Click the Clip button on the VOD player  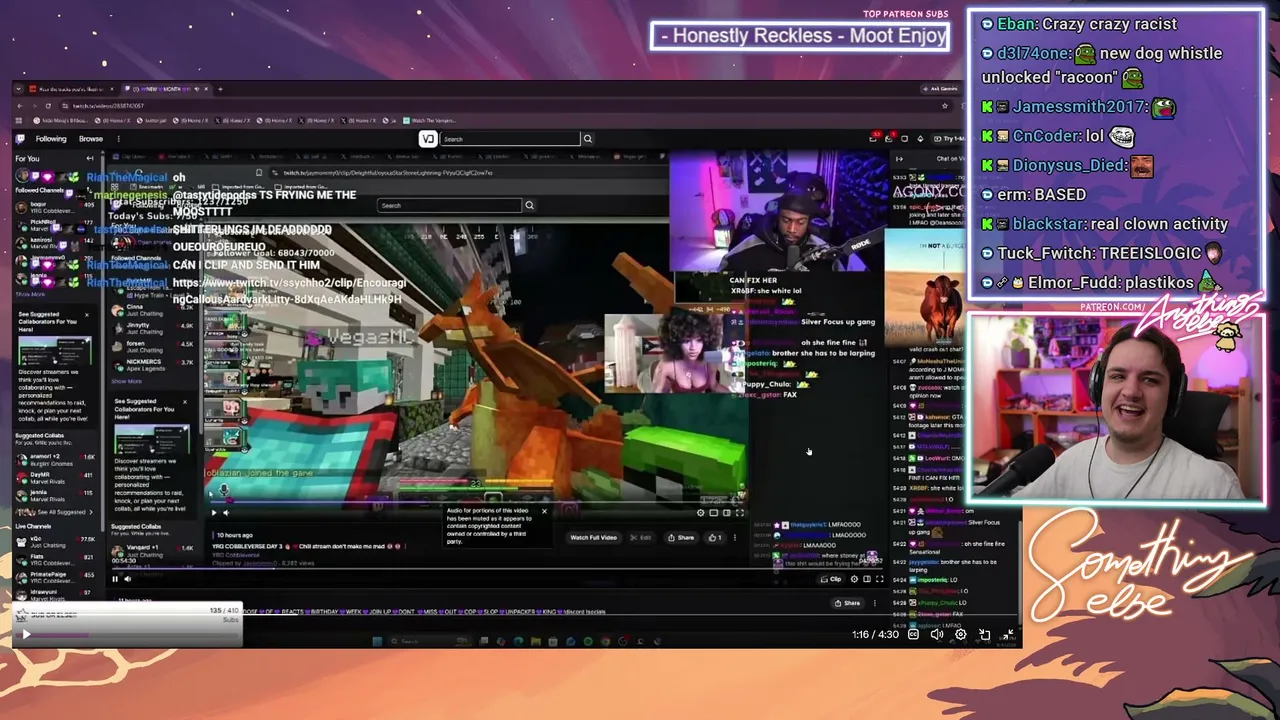point(832,579)
